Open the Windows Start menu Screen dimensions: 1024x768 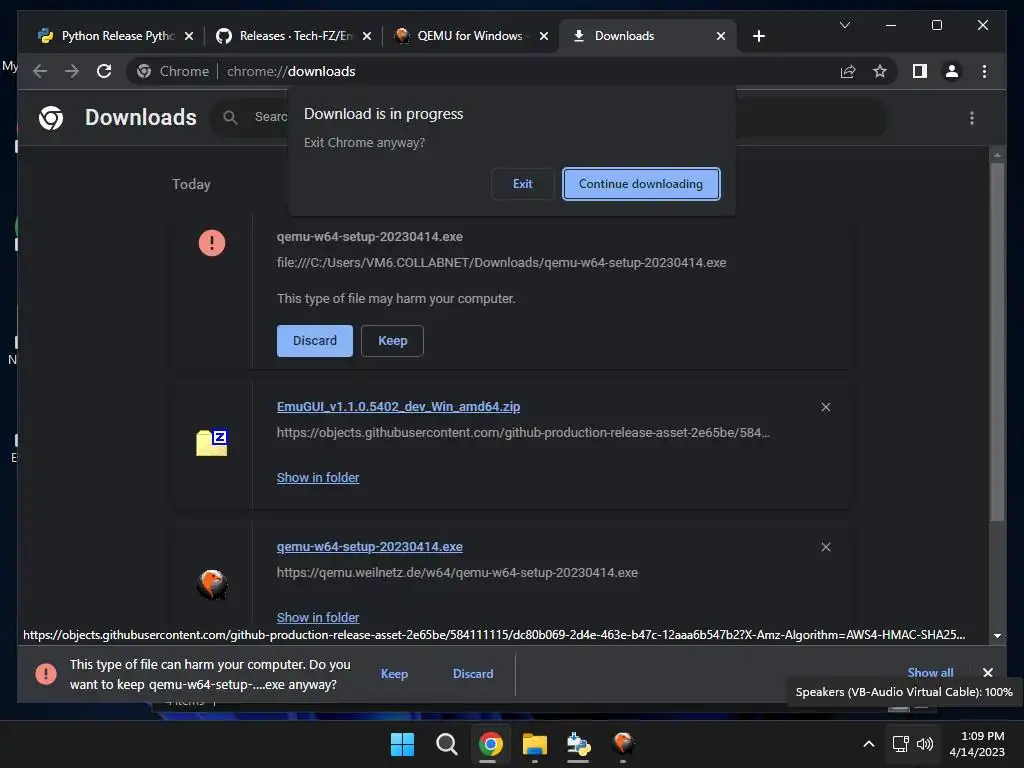coord(402,744)
